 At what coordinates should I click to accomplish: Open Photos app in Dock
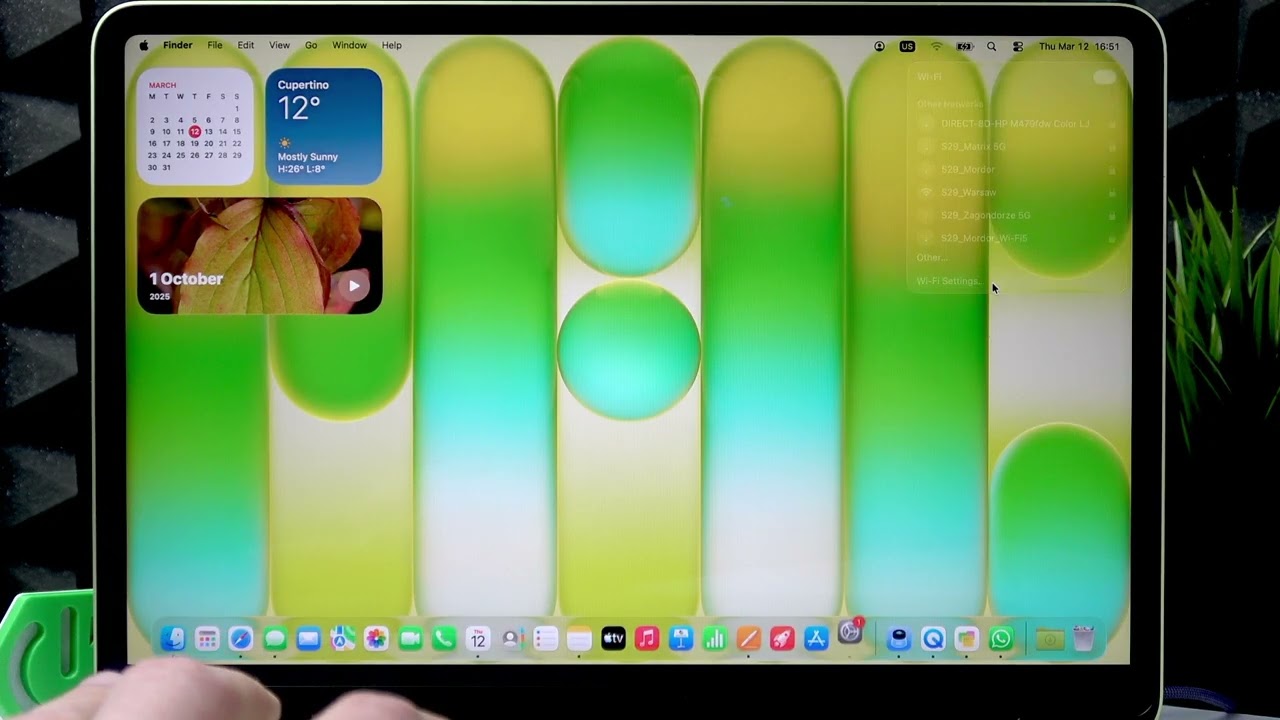[x=377, y=638]
